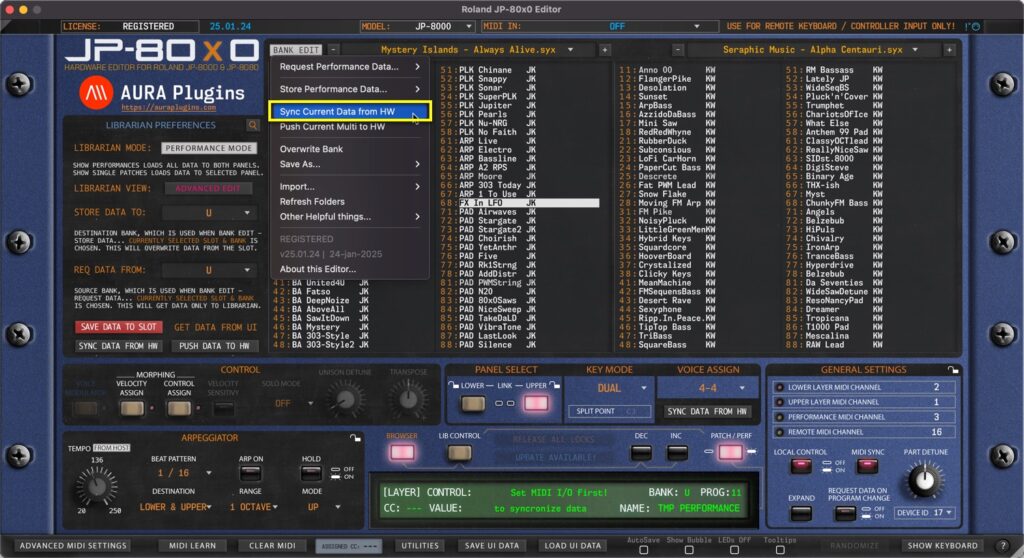Click the Show Keyboard button
This screenshot has height=558, width=1024.
point(942,546)
